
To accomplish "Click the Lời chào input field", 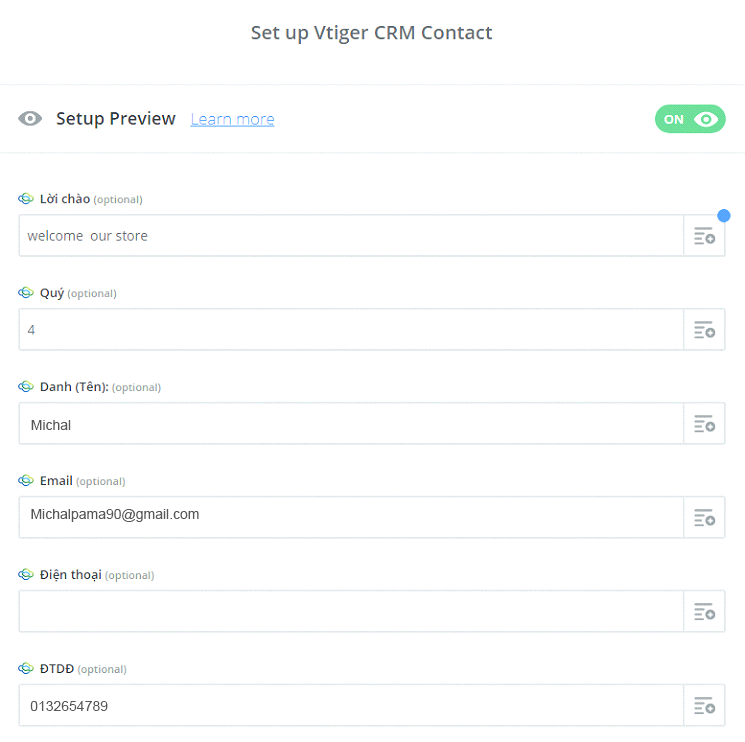I will point(350,236).
